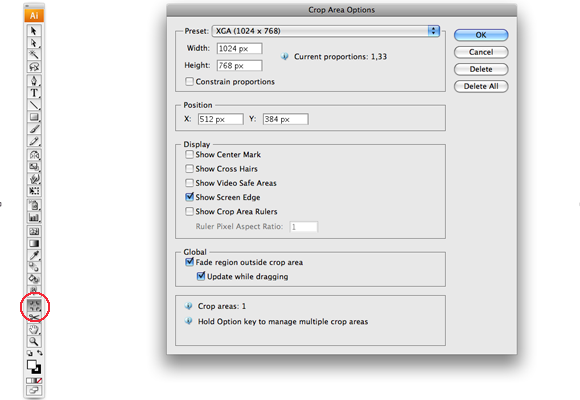Click the OK button

(481, 35)
